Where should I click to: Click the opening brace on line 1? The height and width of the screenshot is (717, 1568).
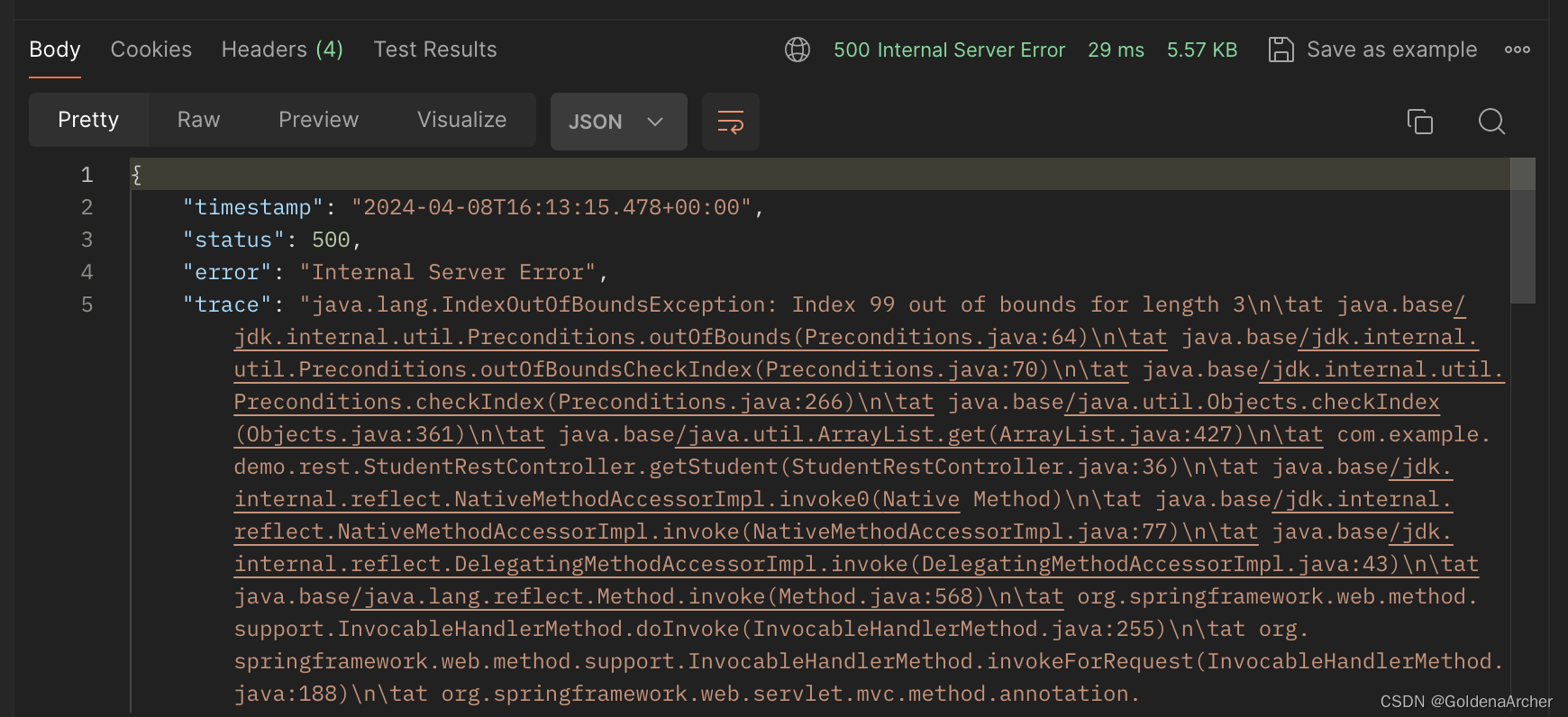tap(137, 175)
